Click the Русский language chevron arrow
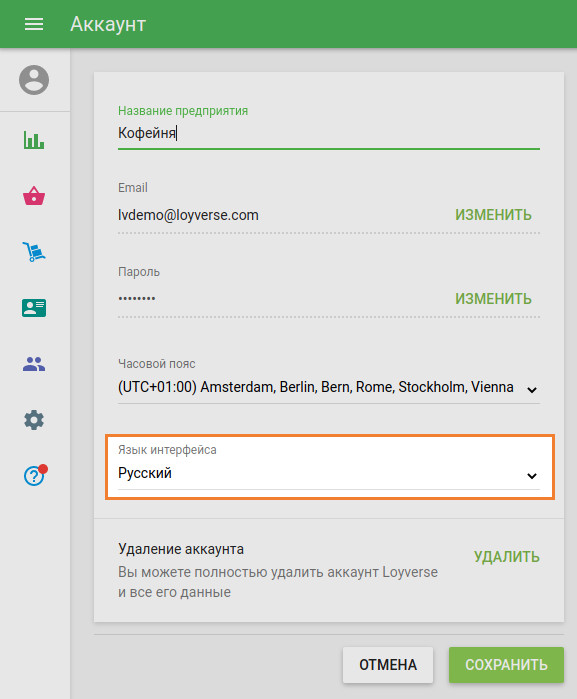This screenshot has width=577, height=699. tap(532, 476)
